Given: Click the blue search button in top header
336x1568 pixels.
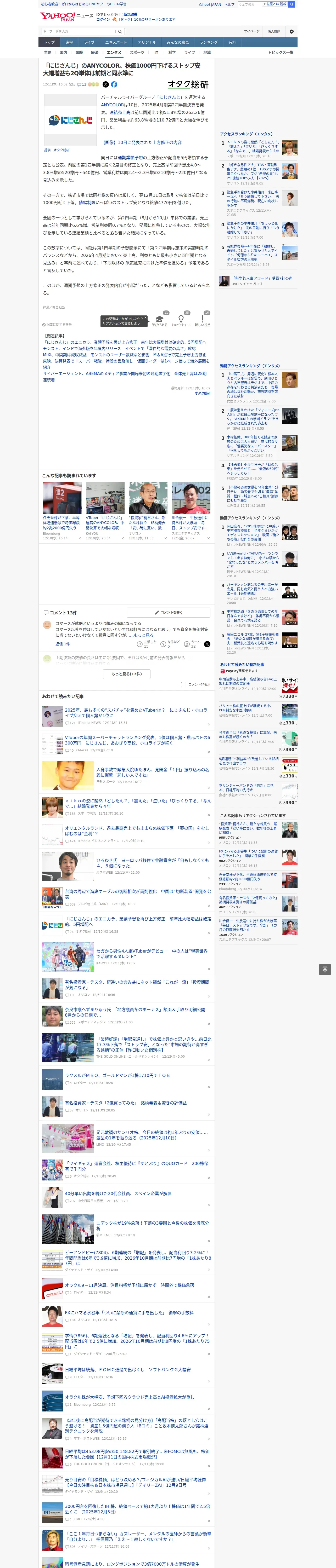Looking at the screenshot, I should point(292,4).
